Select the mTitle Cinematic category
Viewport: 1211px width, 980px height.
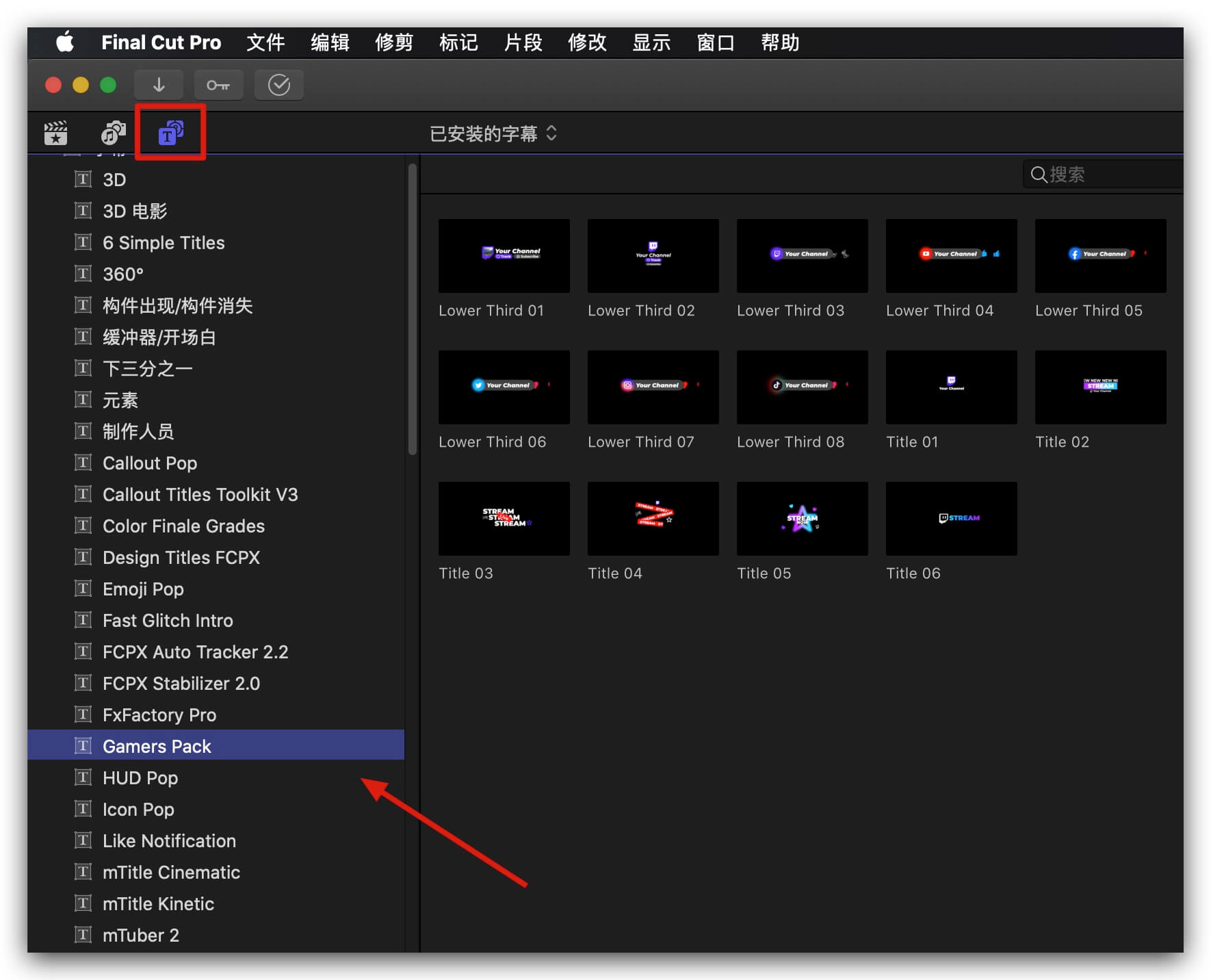(x=216, y=872)
